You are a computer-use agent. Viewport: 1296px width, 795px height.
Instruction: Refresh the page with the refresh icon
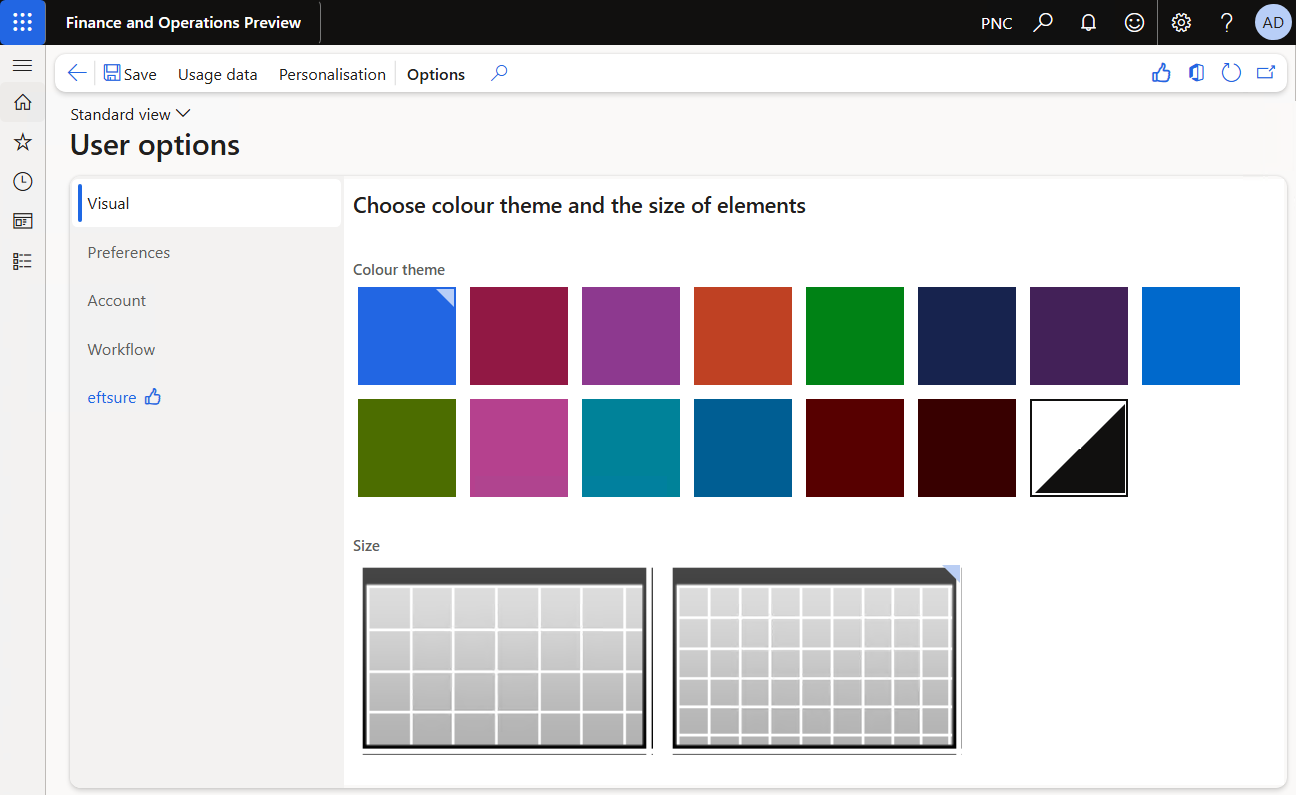(1231, 73)
